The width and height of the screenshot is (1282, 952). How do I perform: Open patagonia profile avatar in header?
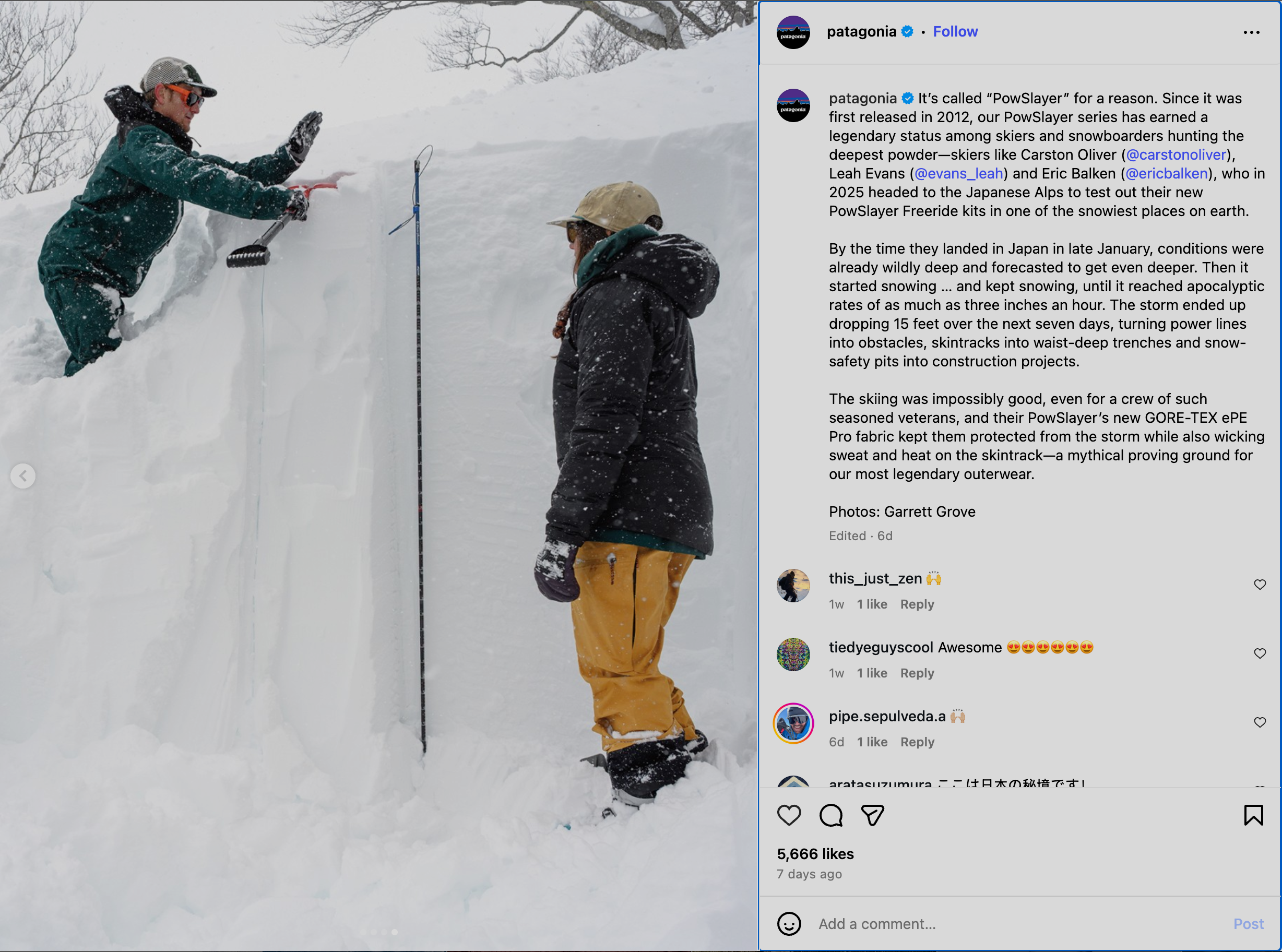793,32
